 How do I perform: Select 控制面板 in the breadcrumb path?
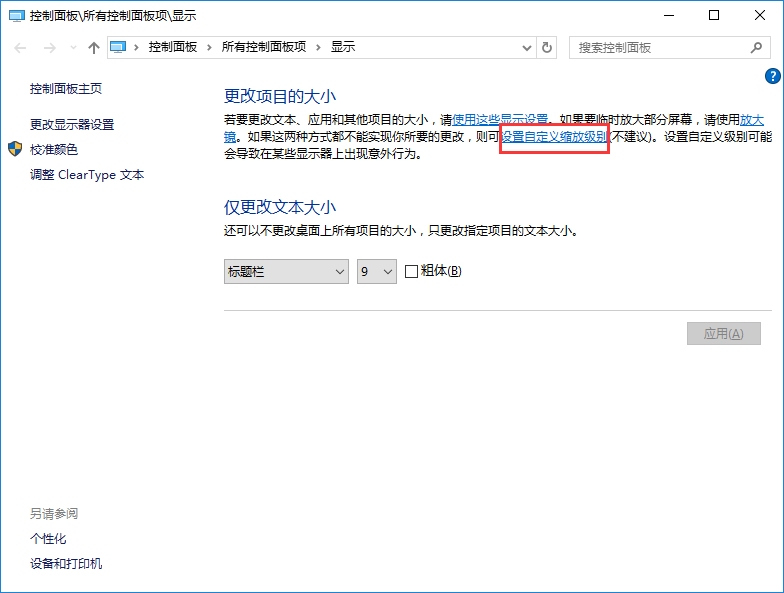173,47
